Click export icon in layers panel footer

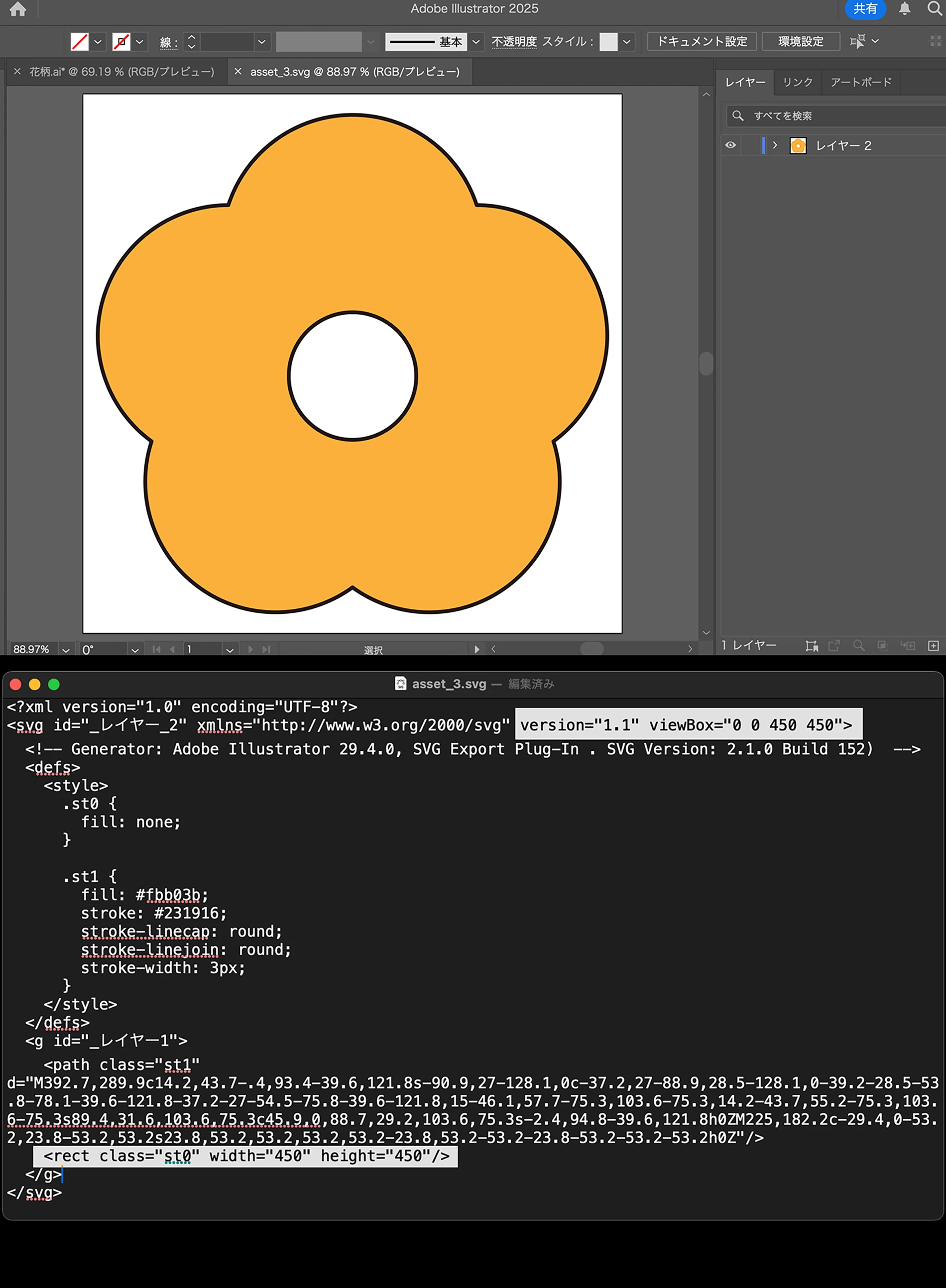pyautogui.click(x=834, y=646)
